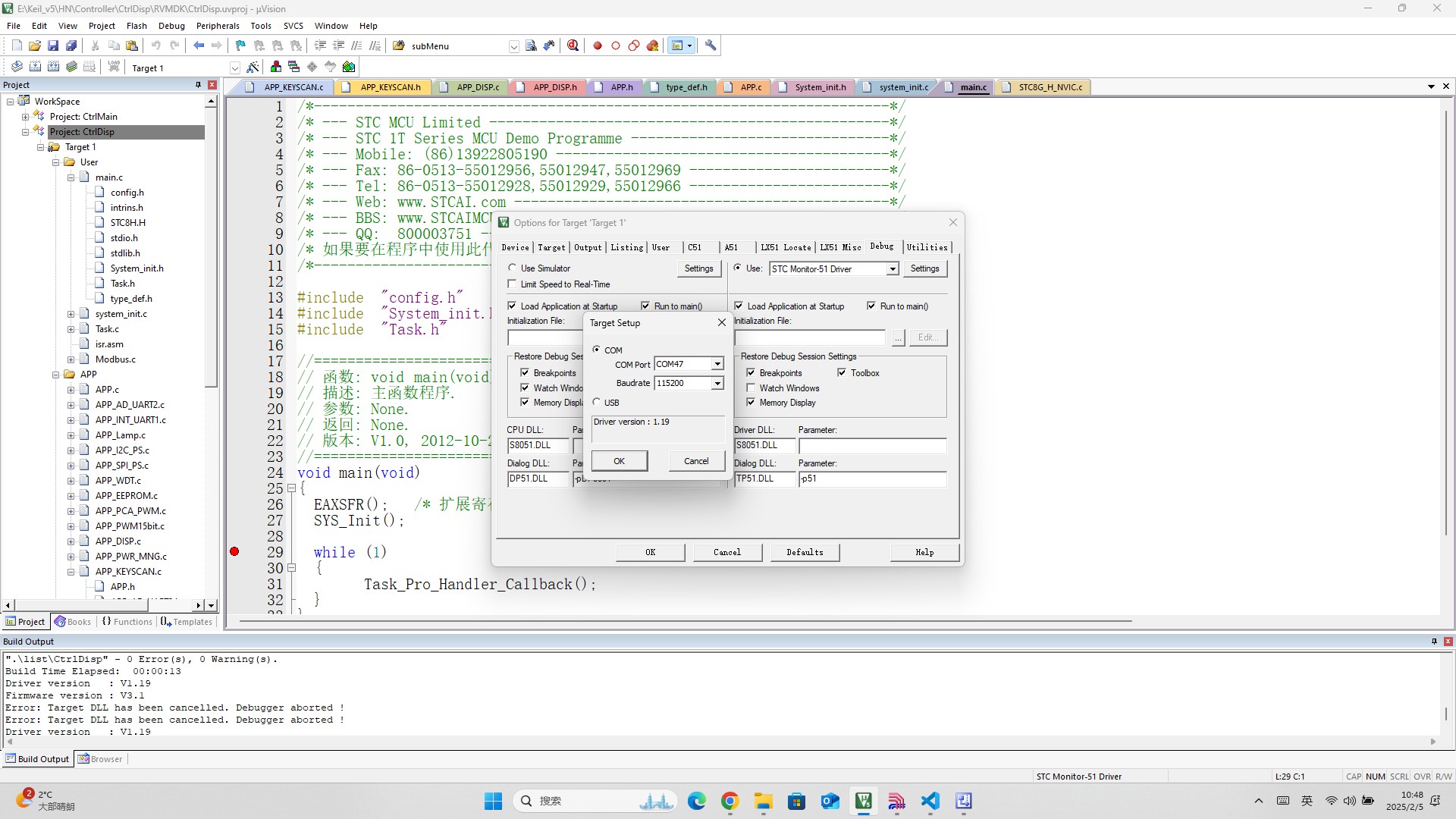Click the comment selection icon
This screenshot has height=819, width=1456.
(x=356, y=45)
